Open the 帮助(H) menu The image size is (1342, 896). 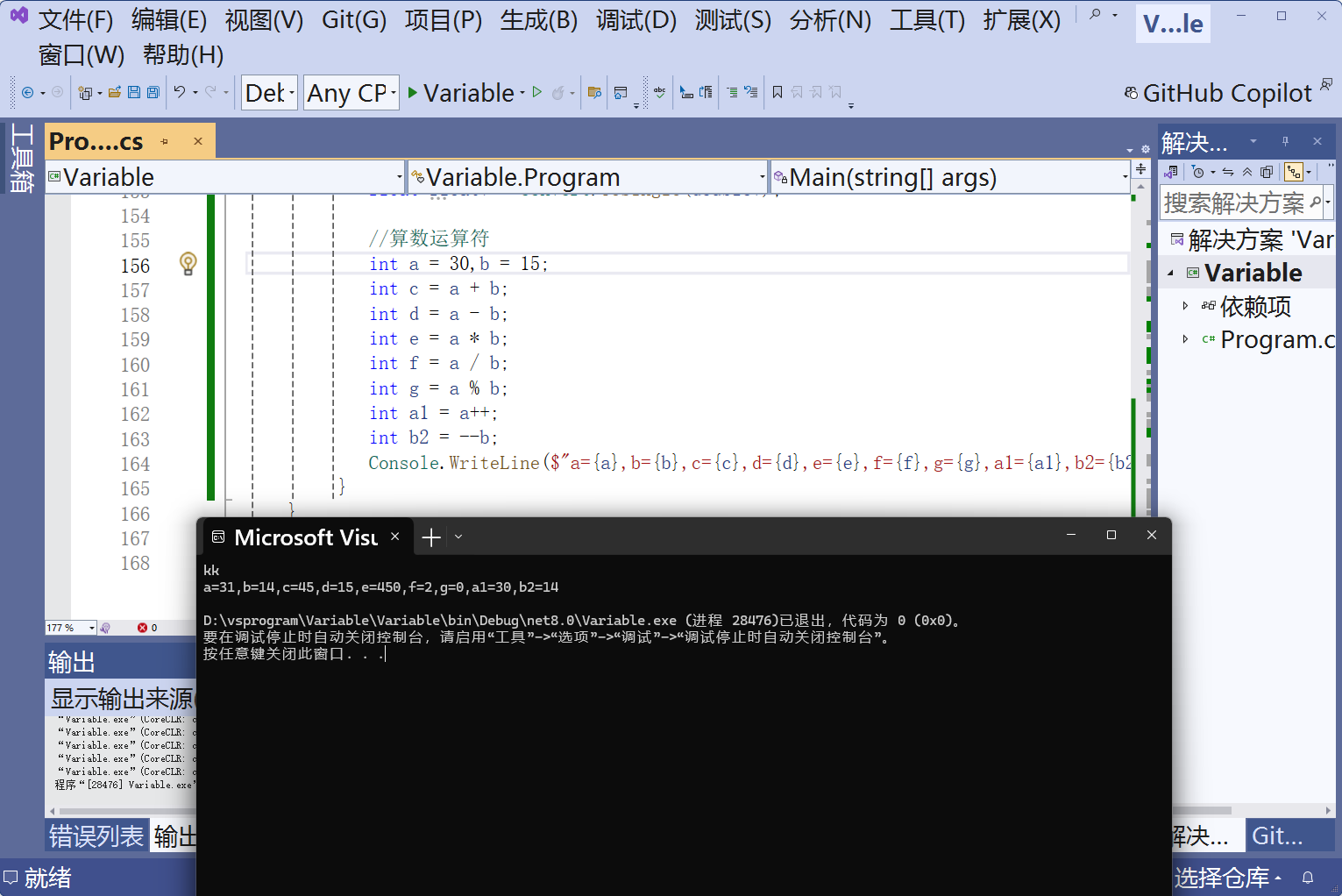(183, 54)
